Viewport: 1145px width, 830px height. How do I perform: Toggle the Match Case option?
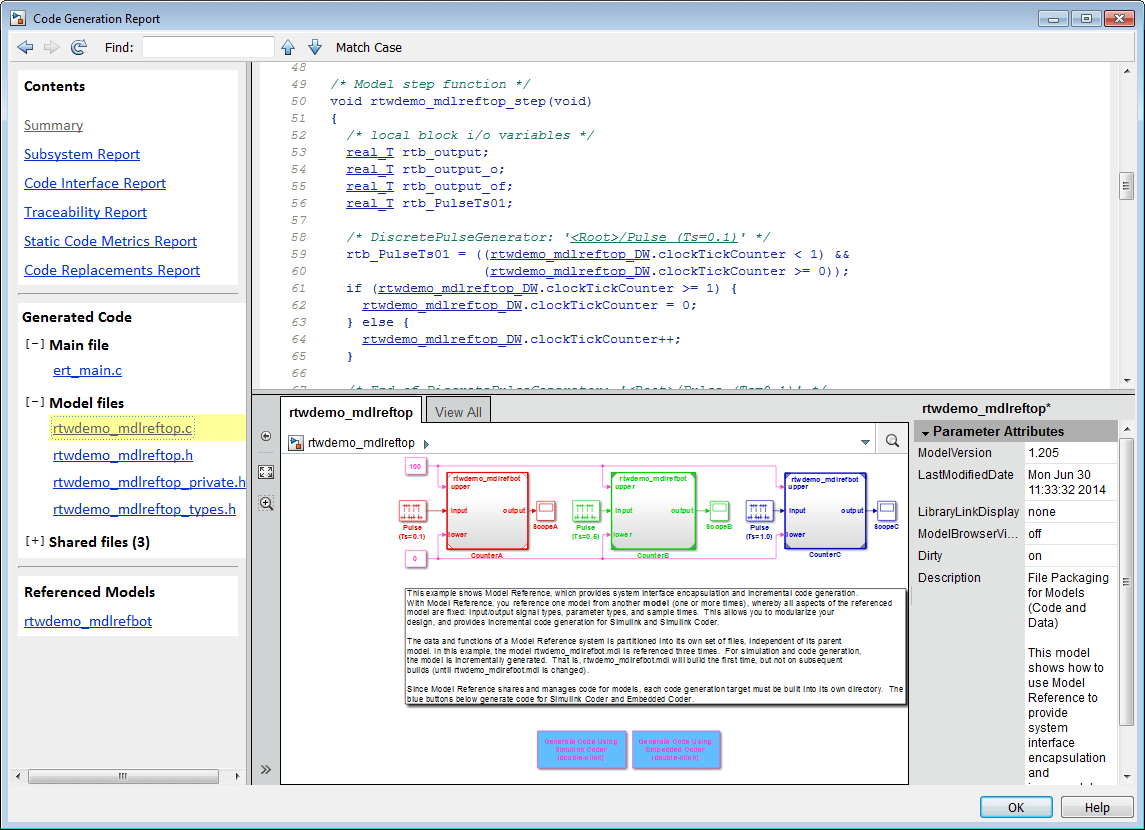(369, 47)
